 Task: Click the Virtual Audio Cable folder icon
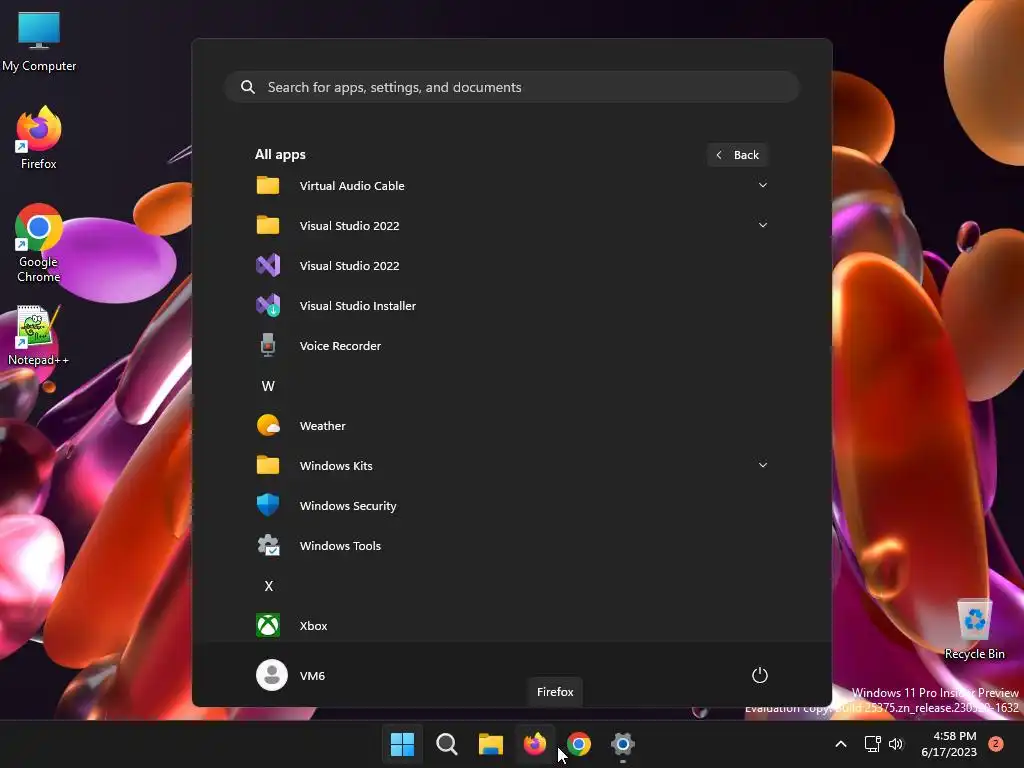point(268,185)
